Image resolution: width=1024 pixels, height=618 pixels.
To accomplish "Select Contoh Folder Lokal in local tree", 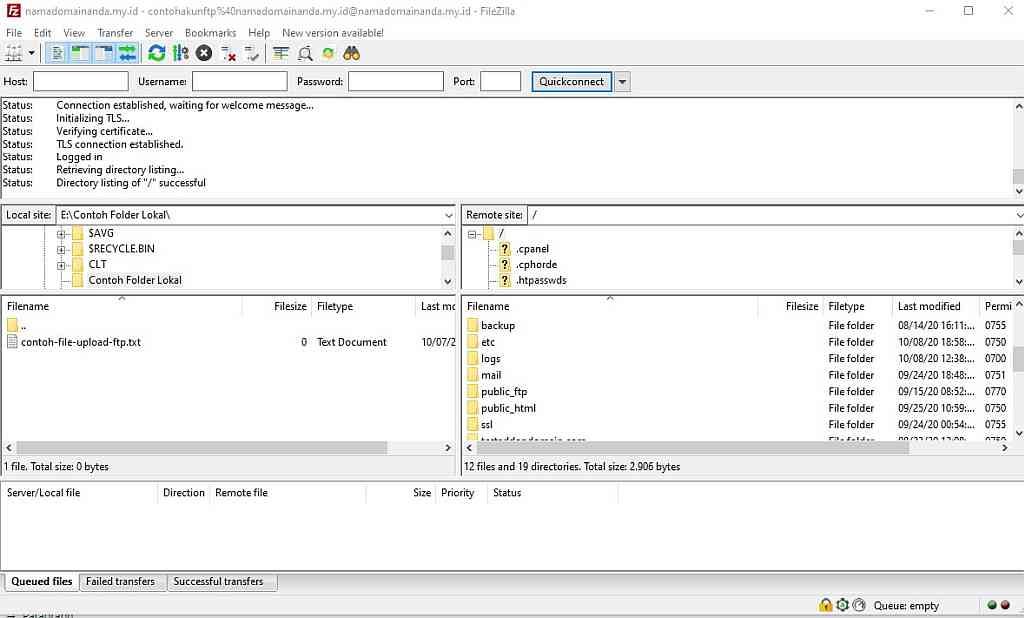I will point(135,280).
